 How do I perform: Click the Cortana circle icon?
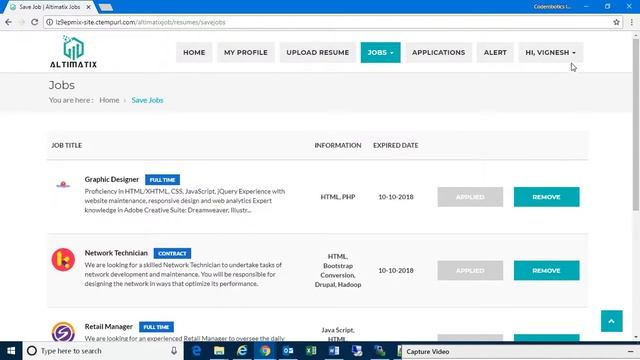click(31, 351)
